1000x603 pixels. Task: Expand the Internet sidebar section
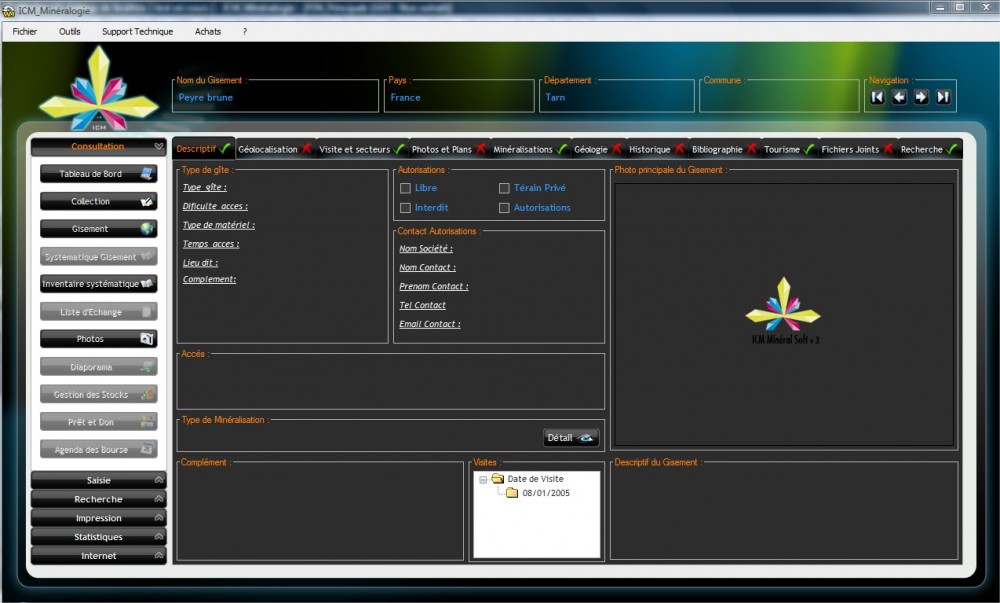coord(99,556)
